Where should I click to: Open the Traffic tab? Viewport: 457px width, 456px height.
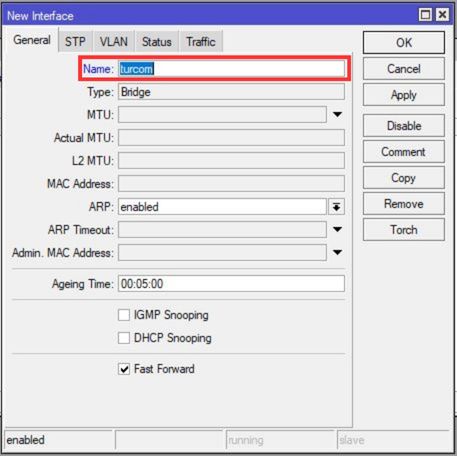[x=201, y=42]
